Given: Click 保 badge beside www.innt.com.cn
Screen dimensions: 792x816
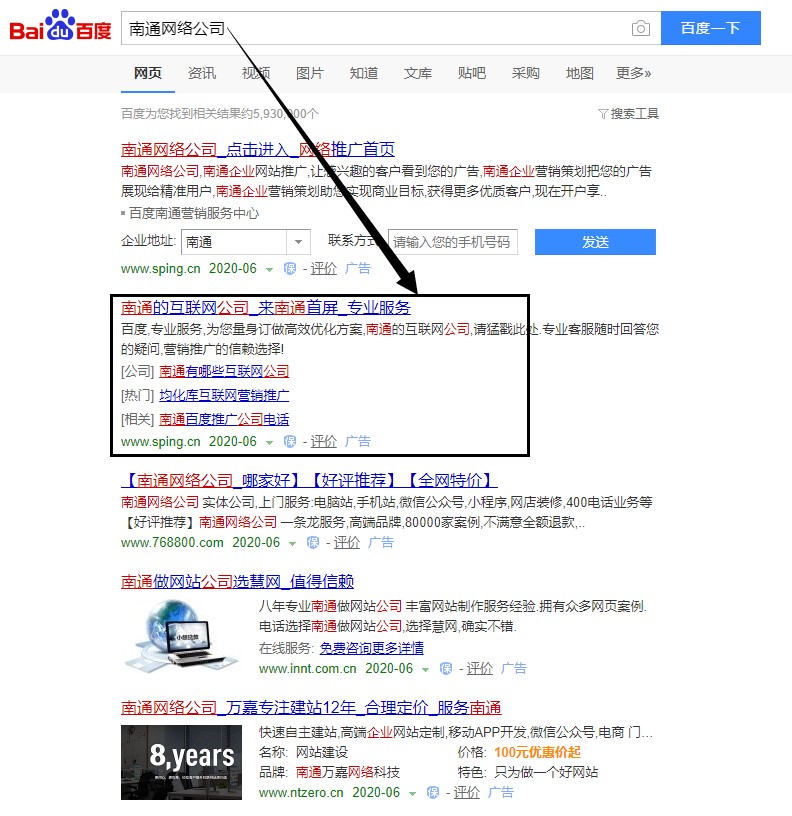Looking at the screenshot, I should pos(446,669).
